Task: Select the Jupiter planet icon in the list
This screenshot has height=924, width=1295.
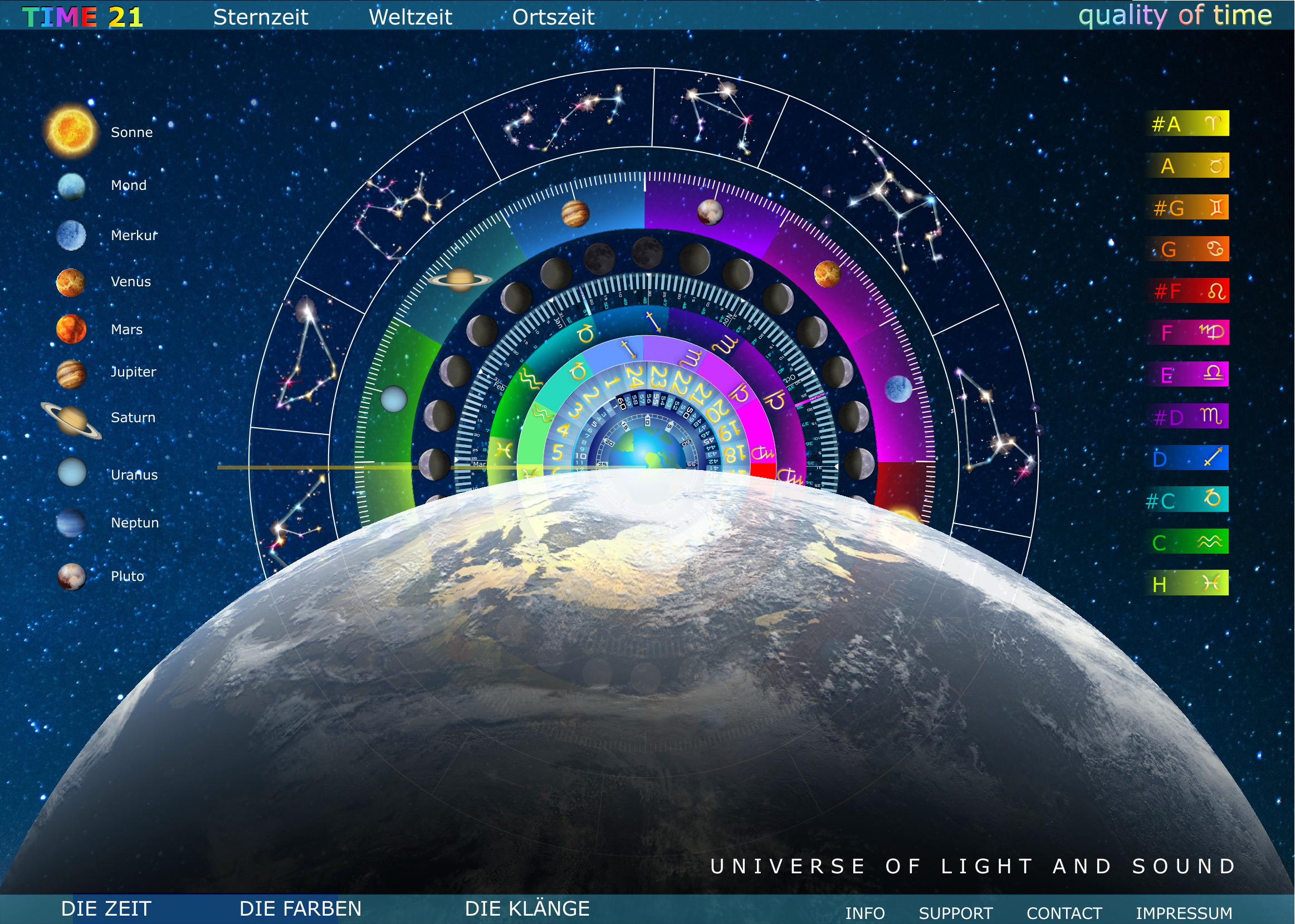Action: tap(71, 374)
